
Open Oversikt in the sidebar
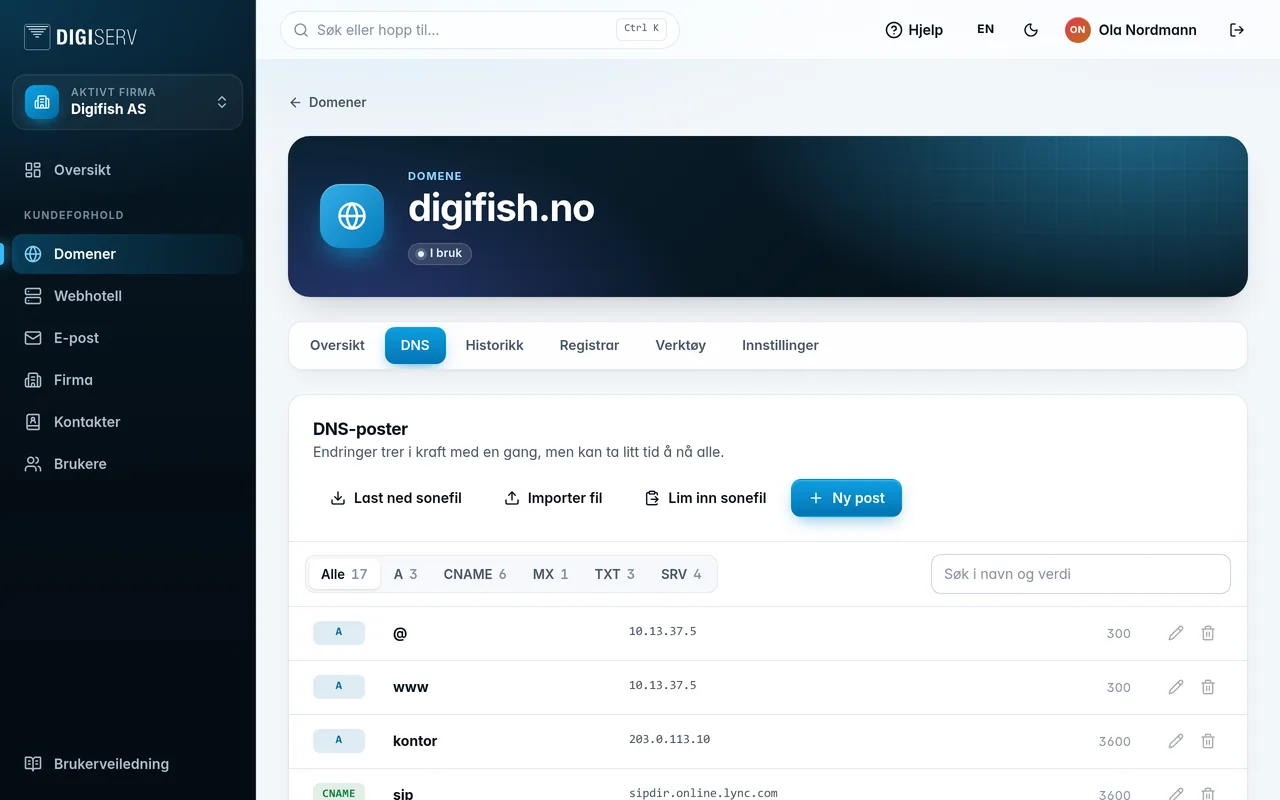[x=127, y=170]
